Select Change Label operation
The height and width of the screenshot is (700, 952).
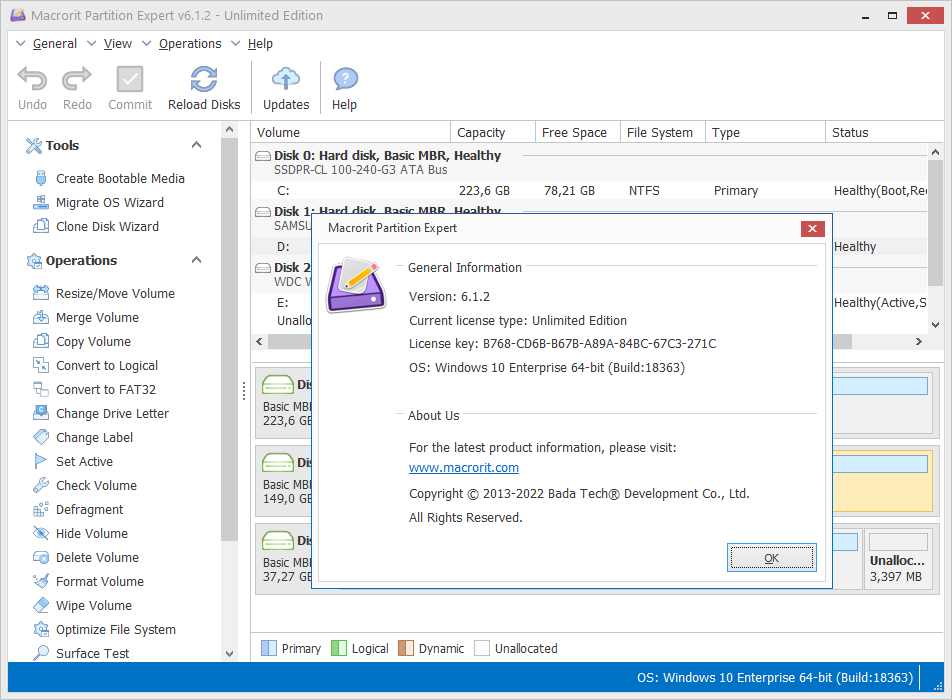click(94, 438)
